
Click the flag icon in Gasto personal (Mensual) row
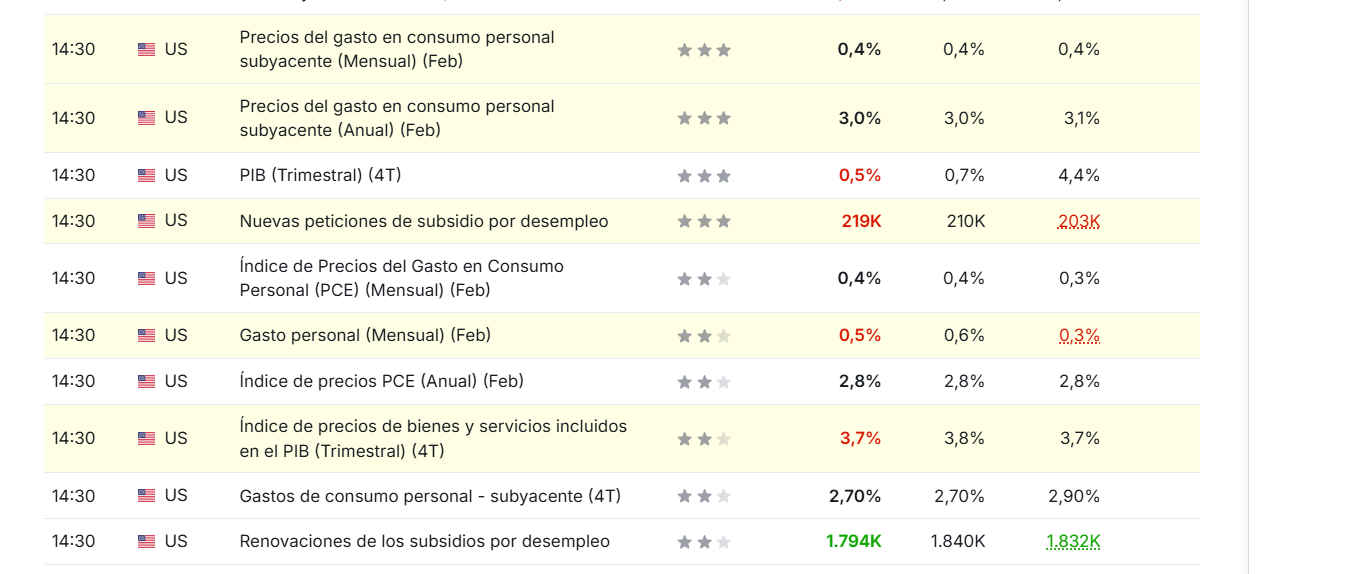146,336
